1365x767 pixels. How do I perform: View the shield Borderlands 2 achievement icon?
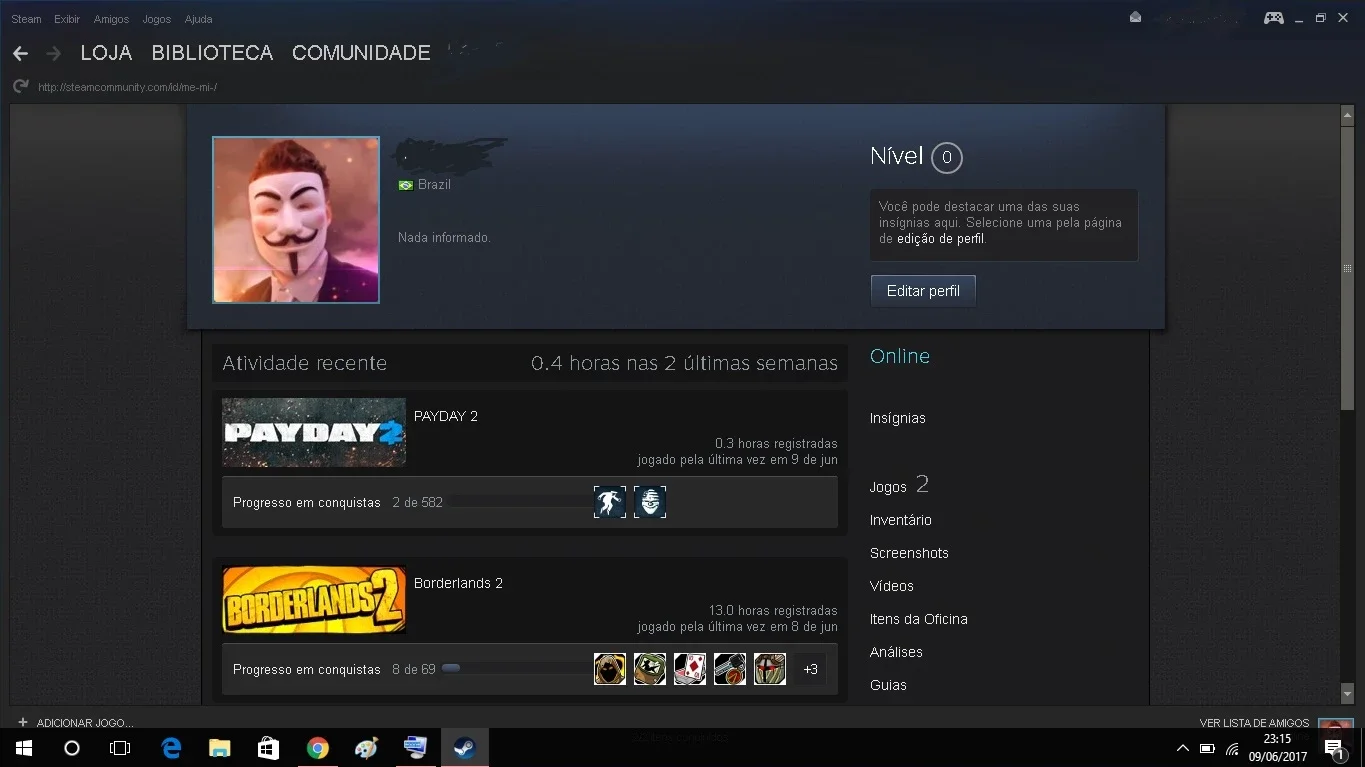770,669
